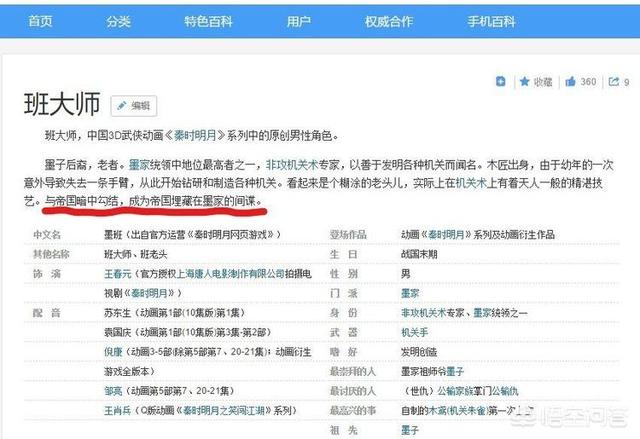Screen dimensions: 640x439
Task: Open the 墨家 link in 门派 row
Action: [410, 293]
